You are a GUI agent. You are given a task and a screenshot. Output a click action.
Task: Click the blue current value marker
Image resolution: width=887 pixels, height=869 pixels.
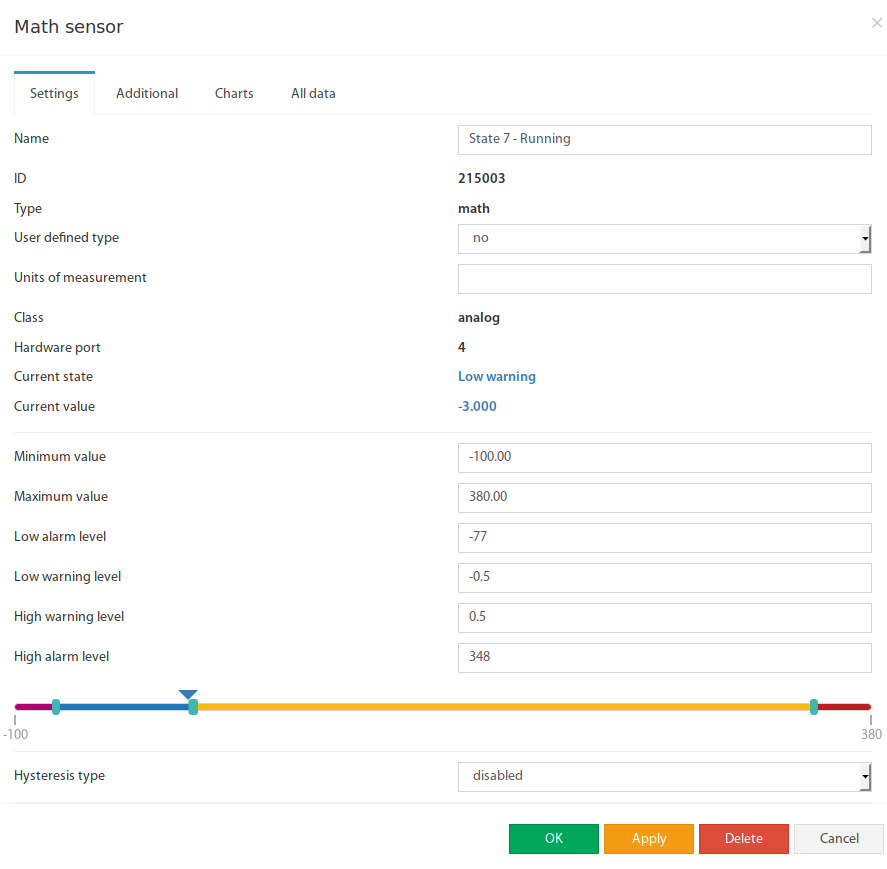coord(188,695)
